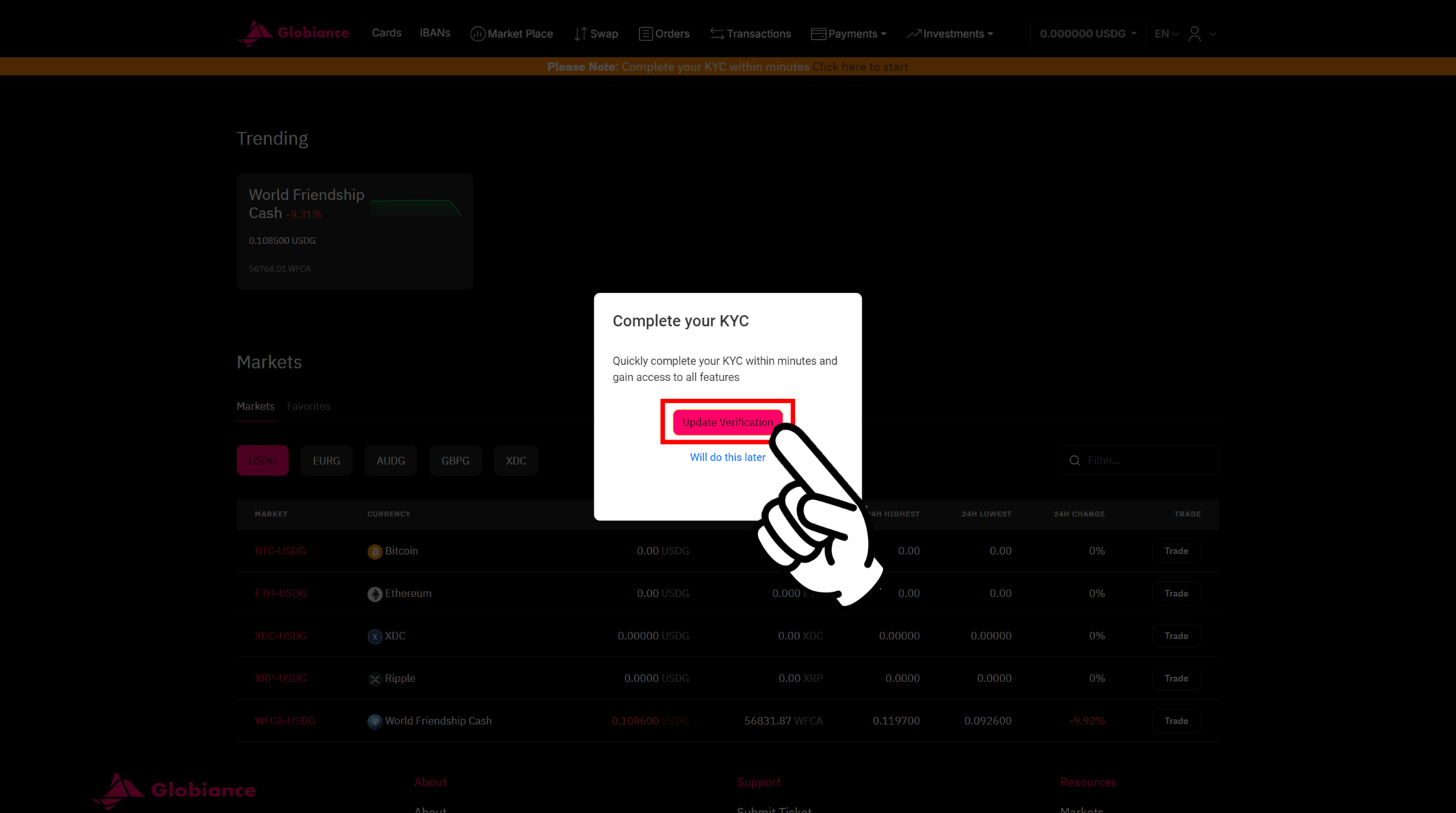The height and width of the screenshot is (813, 1456).
Task: Open the EN language selector
Action: click(1165, 33)
